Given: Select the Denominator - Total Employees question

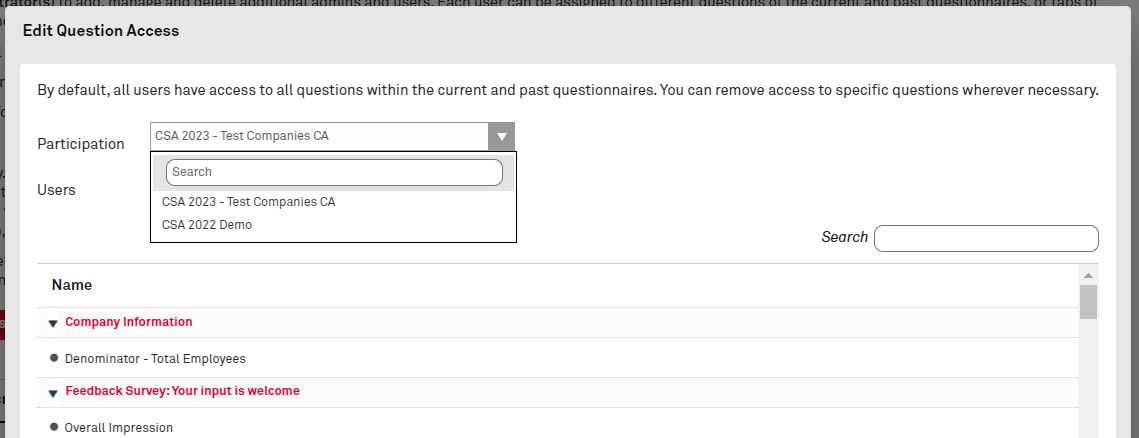Looking at the screenshot, I should point(155,358).
